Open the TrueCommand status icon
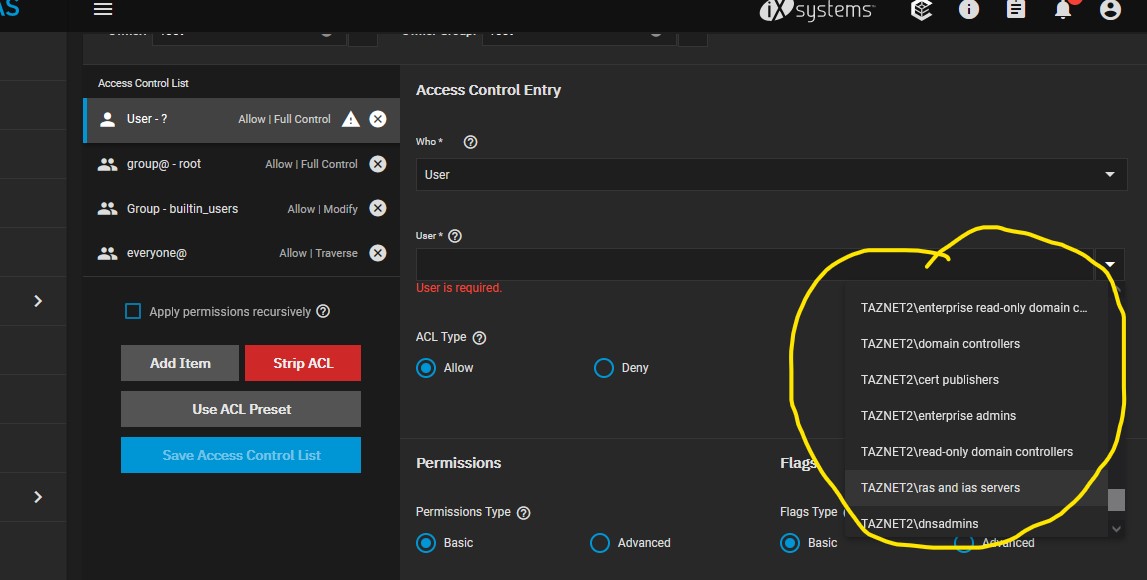Viewport: 1147px width, 580px height. pos(921,10)
